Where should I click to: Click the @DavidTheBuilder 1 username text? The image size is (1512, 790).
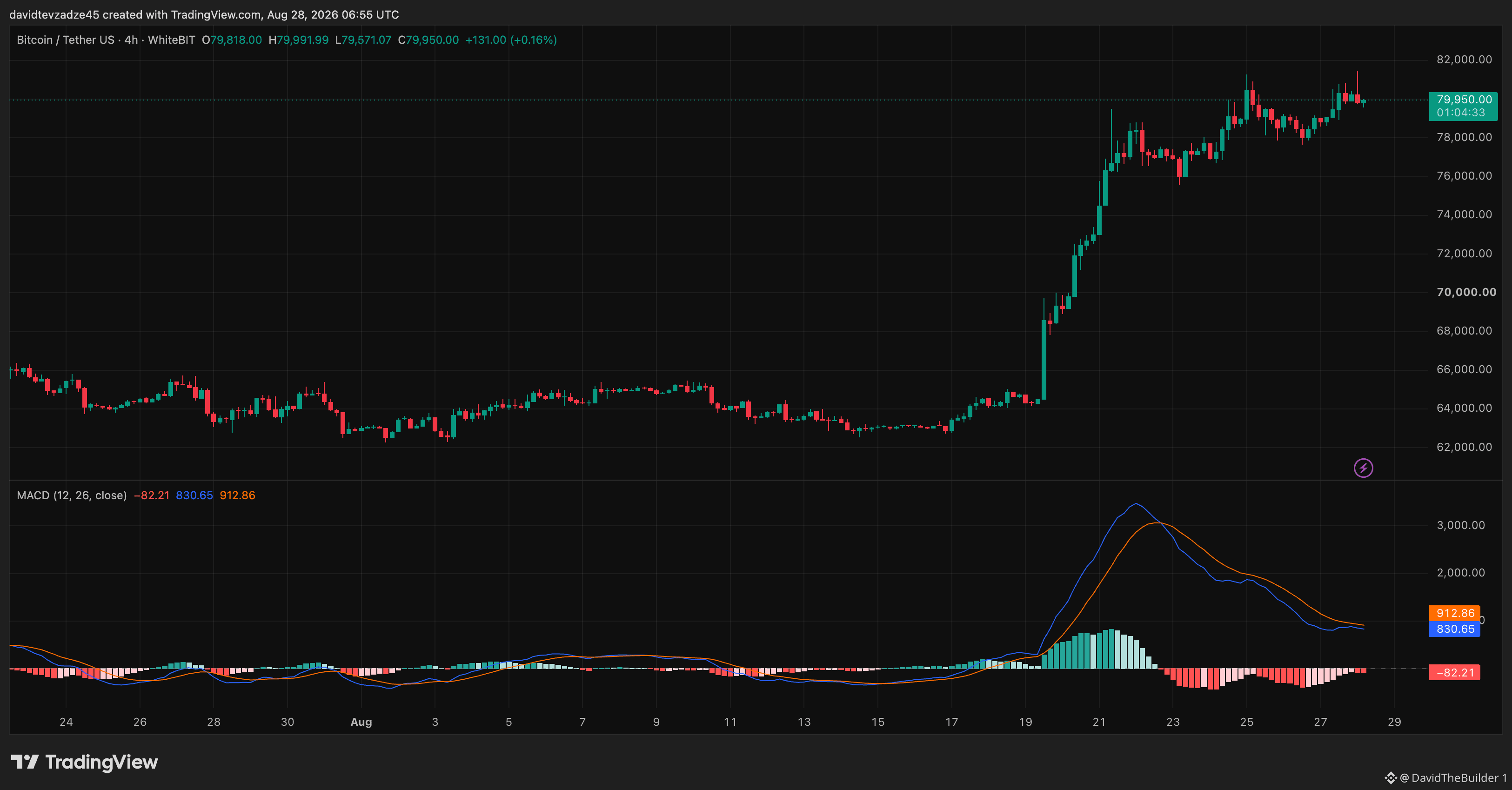(x=1453, y=778)
